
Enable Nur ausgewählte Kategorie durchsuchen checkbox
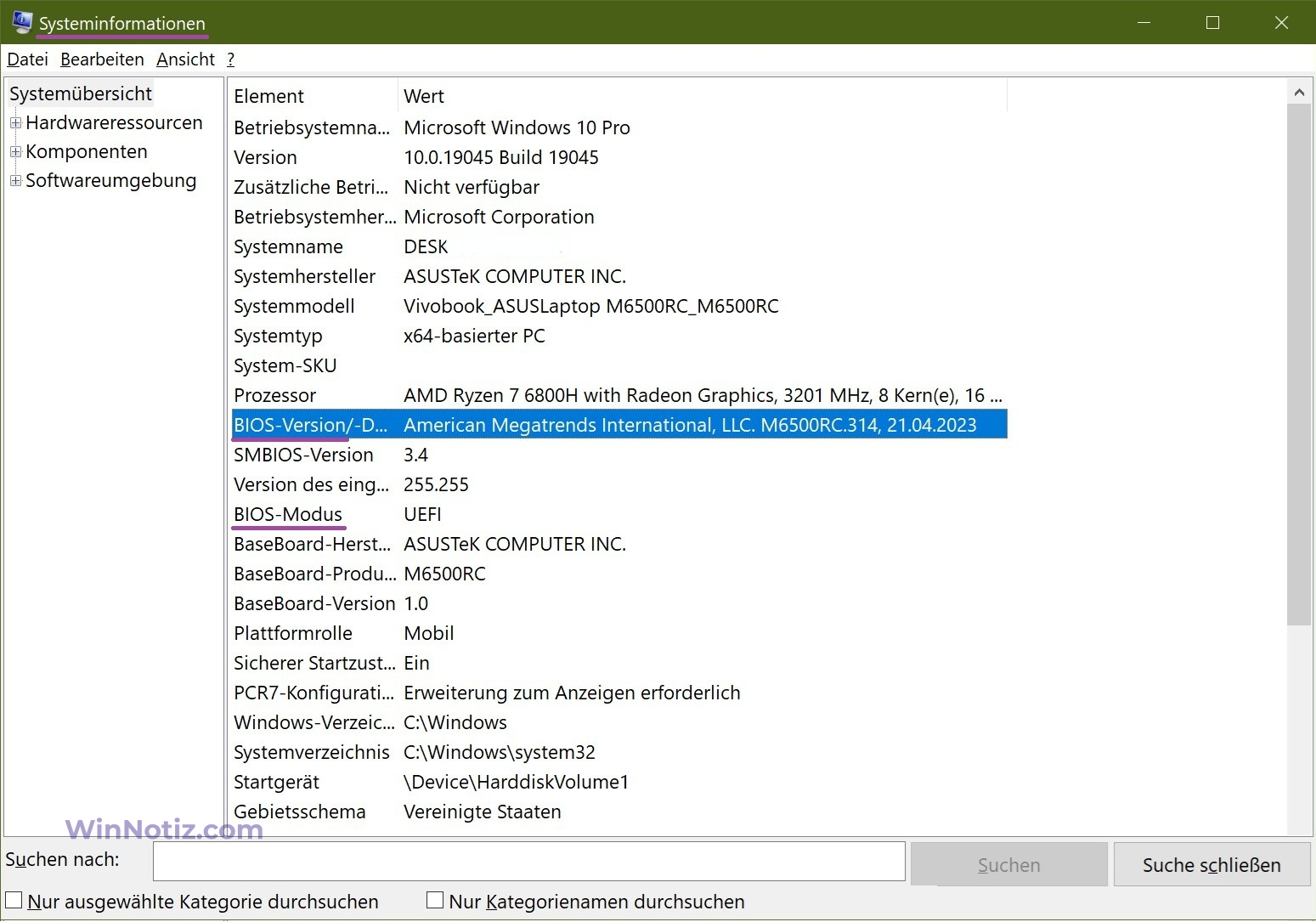point(14,901)
